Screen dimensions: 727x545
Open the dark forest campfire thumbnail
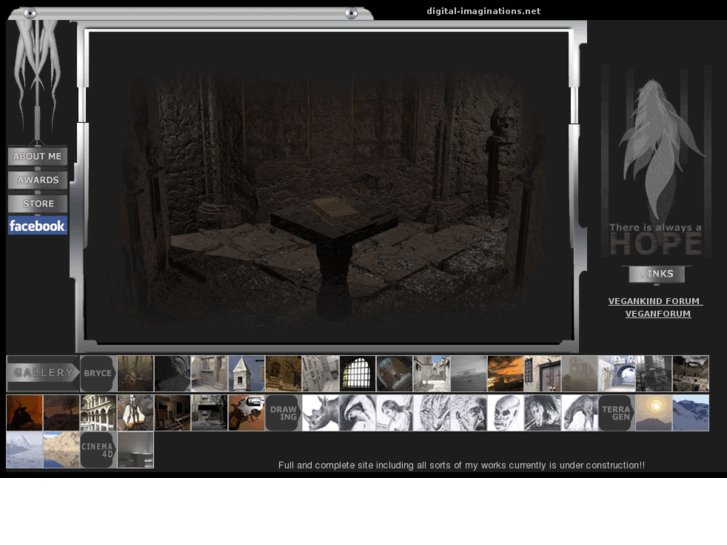(x=135, y=373)
